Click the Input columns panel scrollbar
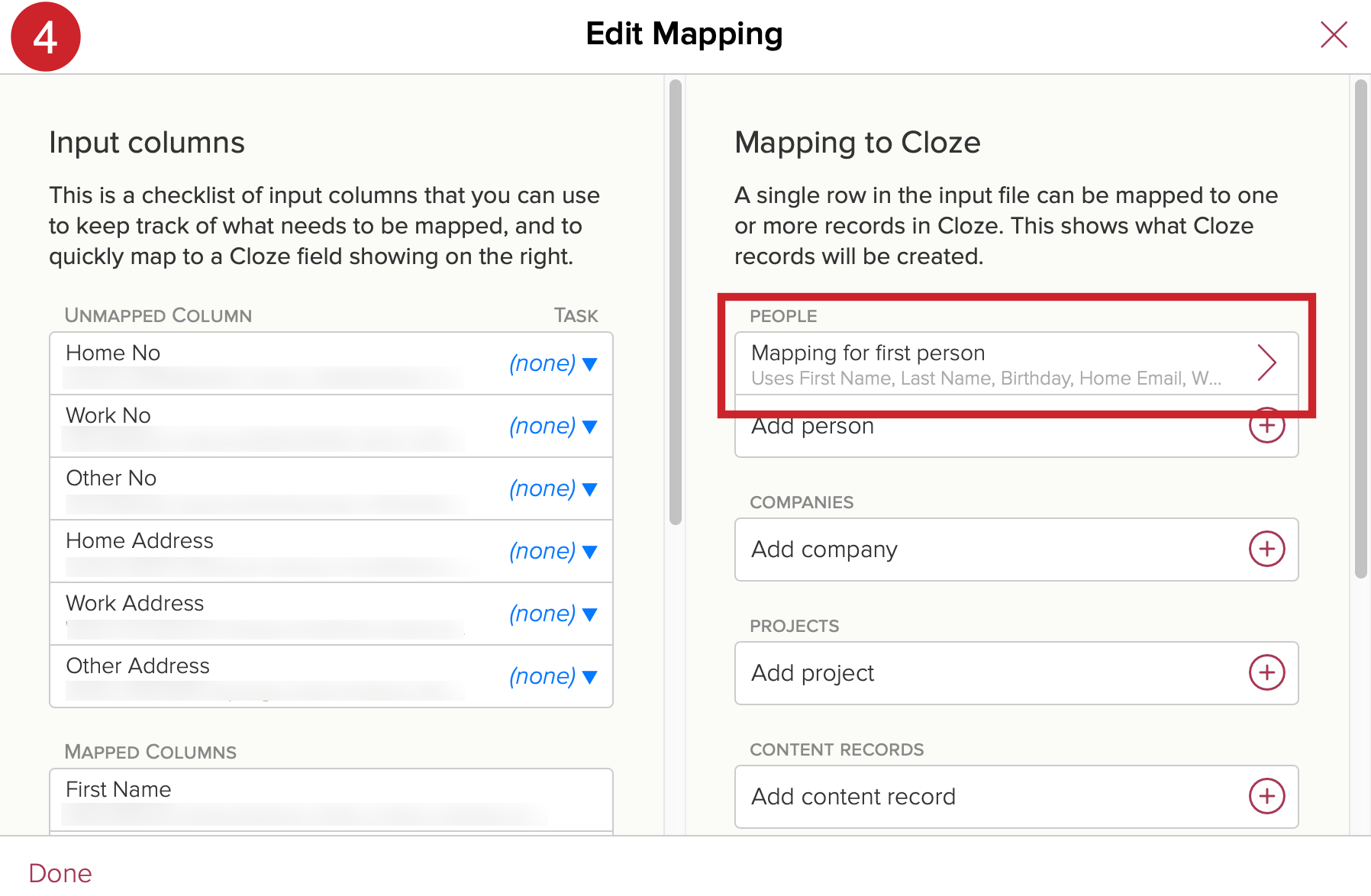 [675, 302]
